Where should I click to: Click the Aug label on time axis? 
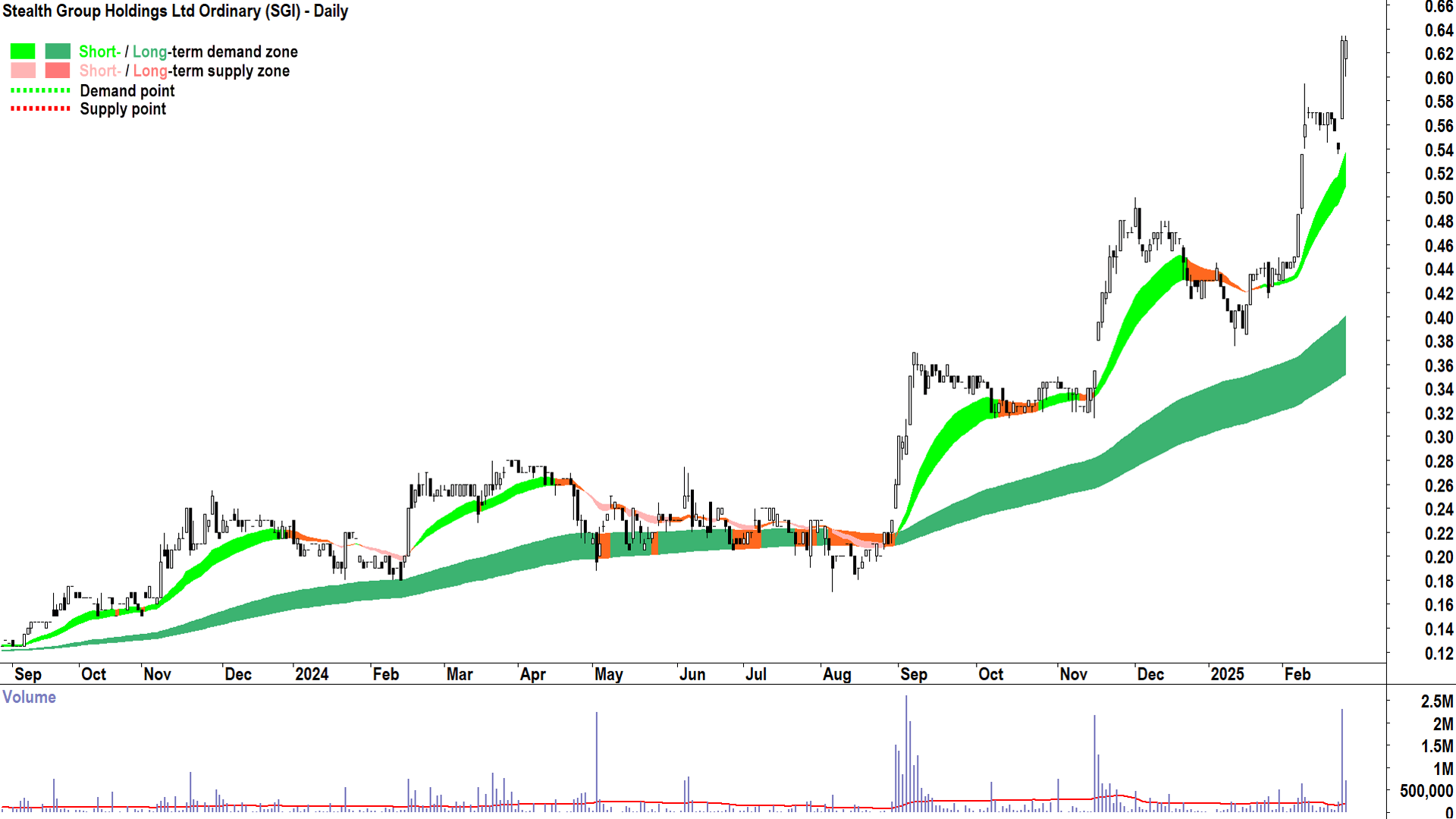tap(837, 674)
